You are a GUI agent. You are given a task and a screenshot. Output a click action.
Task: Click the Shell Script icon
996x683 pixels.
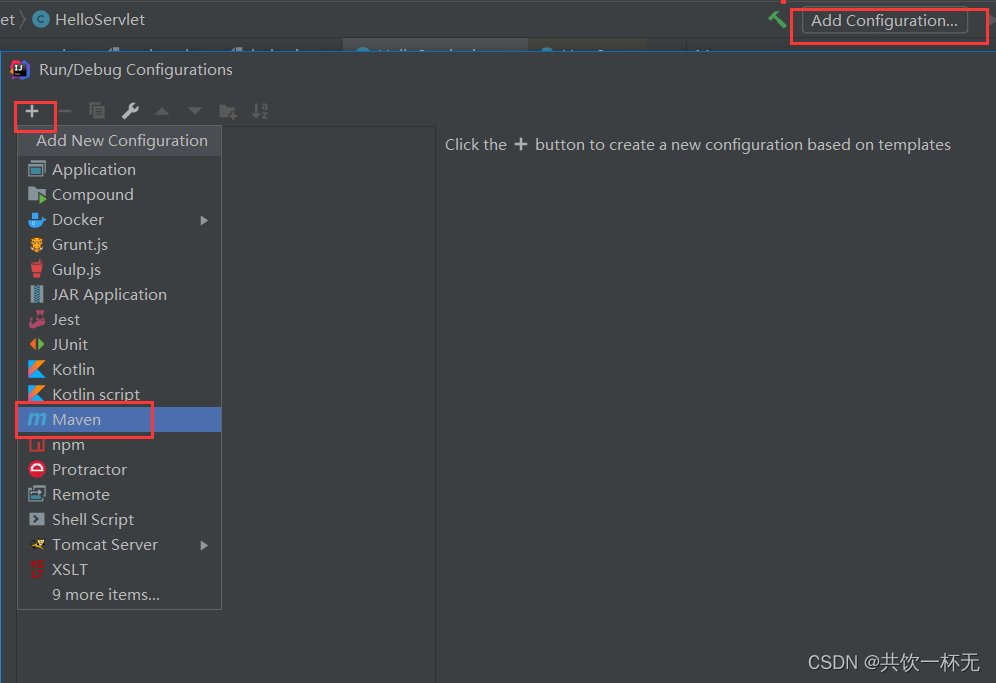click(37, 519)
